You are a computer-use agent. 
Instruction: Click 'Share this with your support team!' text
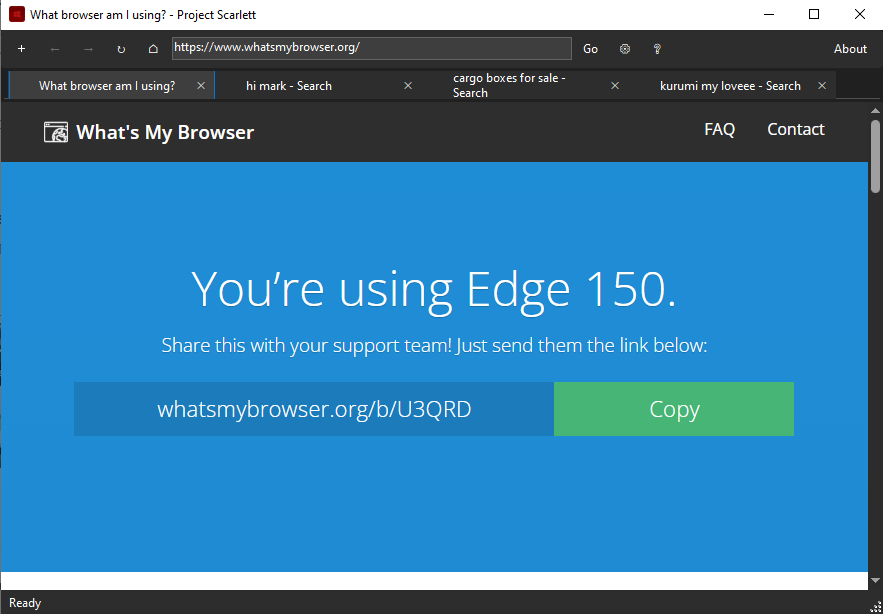tap(307, 345)
